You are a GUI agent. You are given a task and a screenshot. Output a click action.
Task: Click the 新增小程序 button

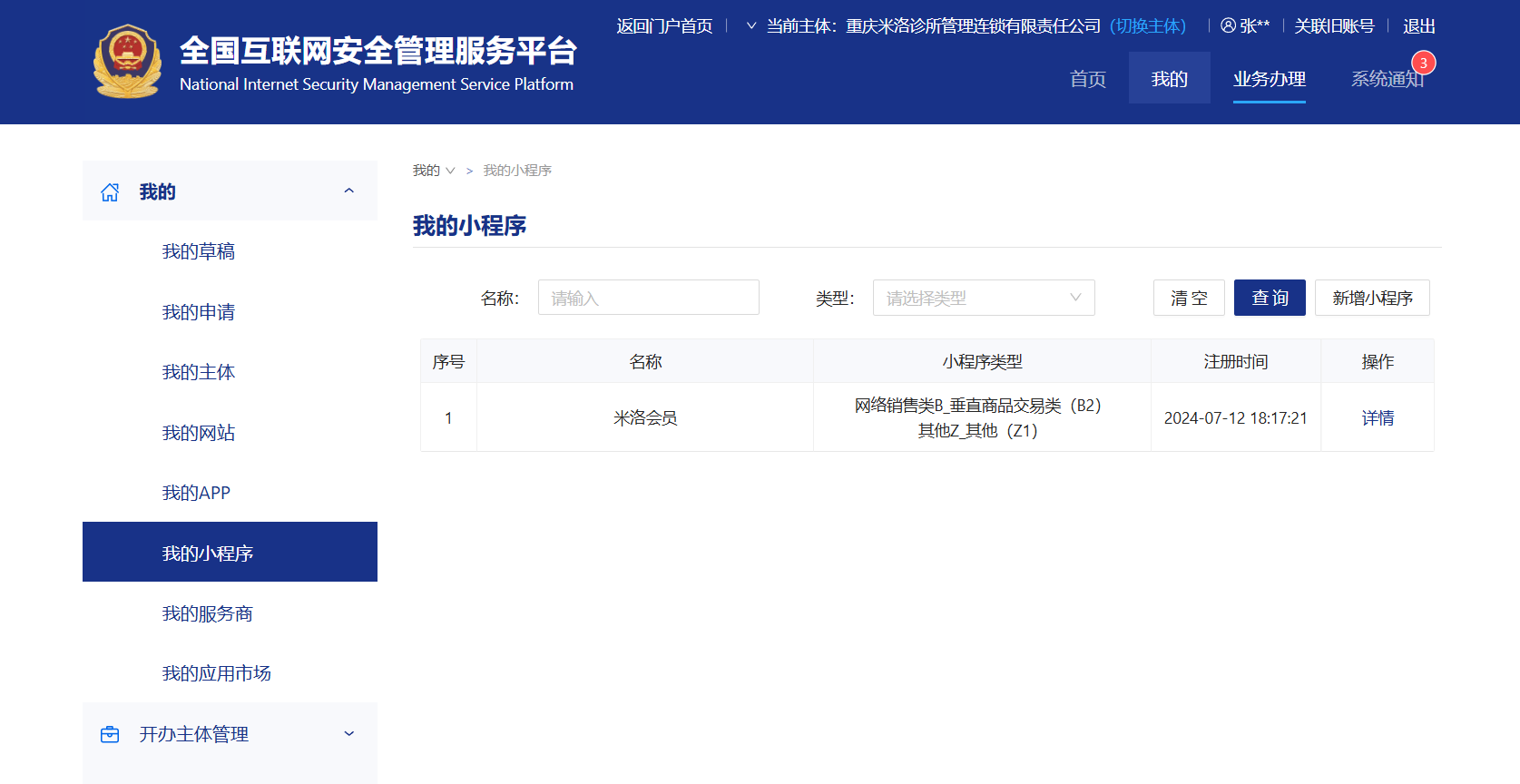[1372, 298]
